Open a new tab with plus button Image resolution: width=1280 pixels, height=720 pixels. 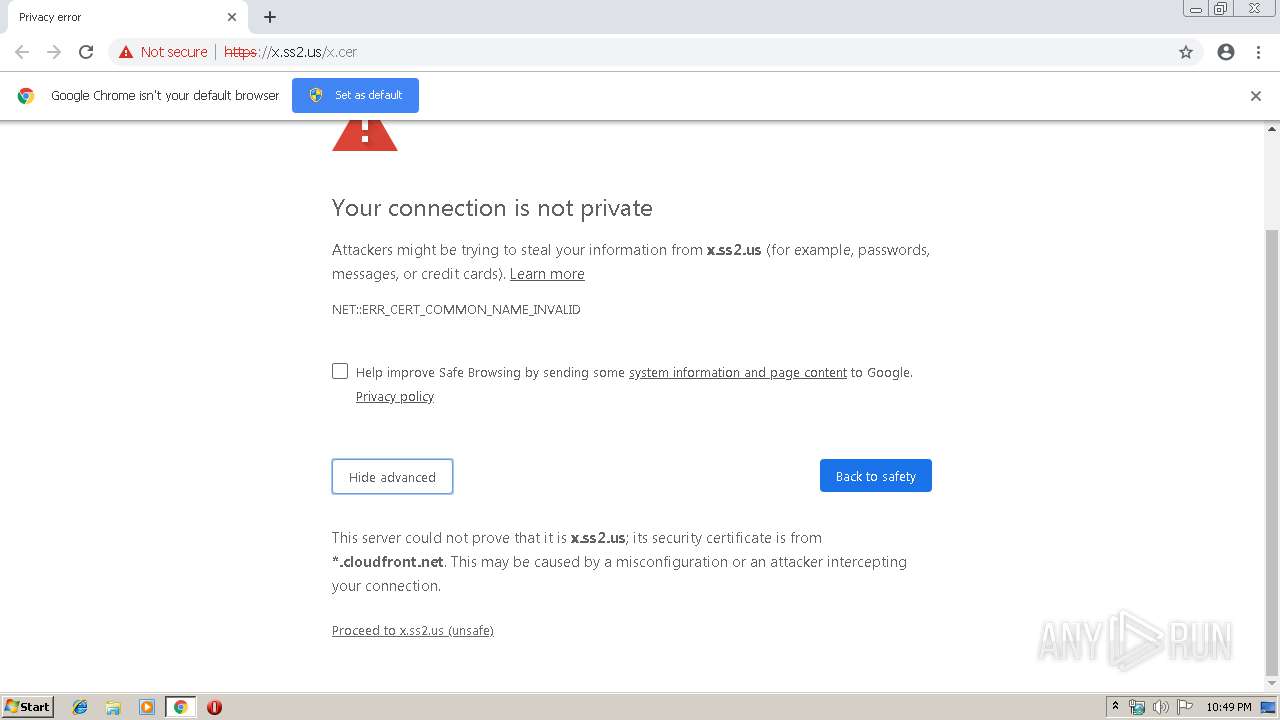click(x=270, y=17)
